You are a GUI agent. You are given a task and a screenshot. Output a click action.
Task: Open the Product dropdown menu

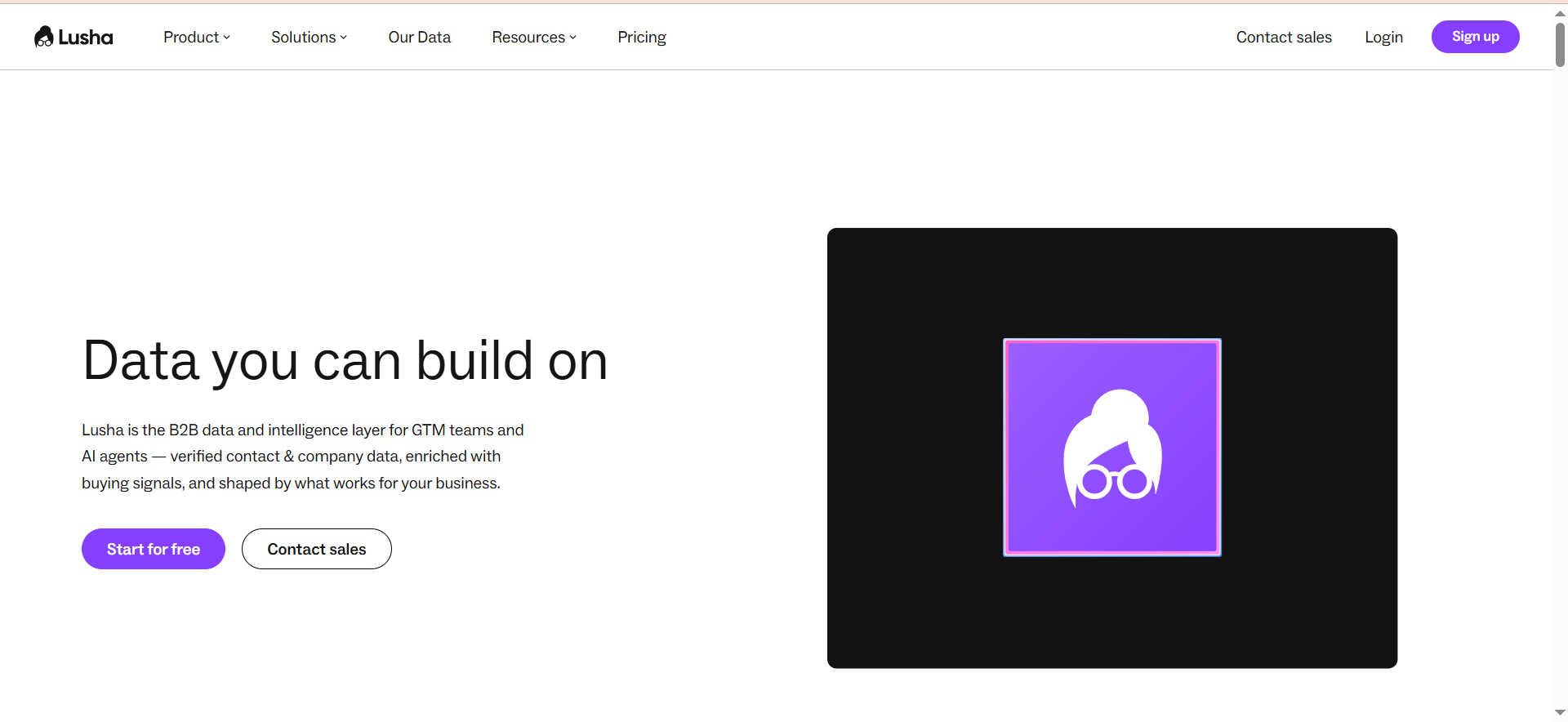pos(197,37)
